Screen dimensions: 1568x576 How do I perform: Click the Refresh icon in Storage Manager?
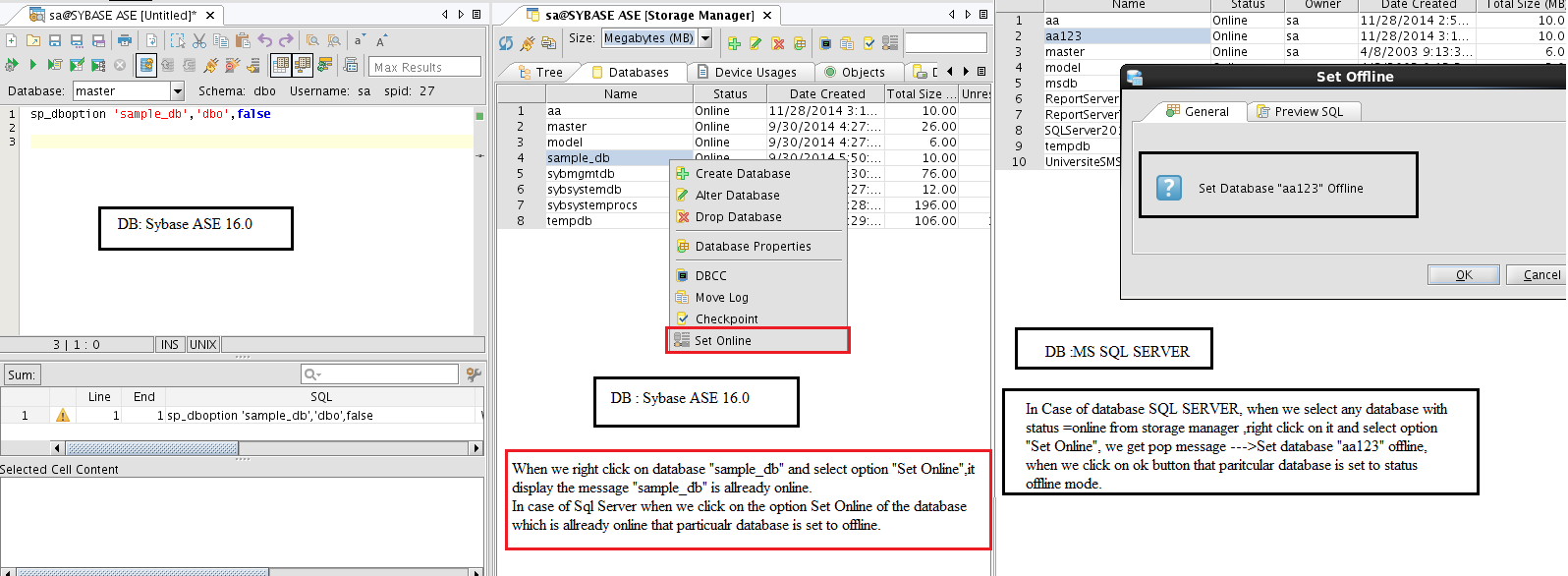[506, 42]
